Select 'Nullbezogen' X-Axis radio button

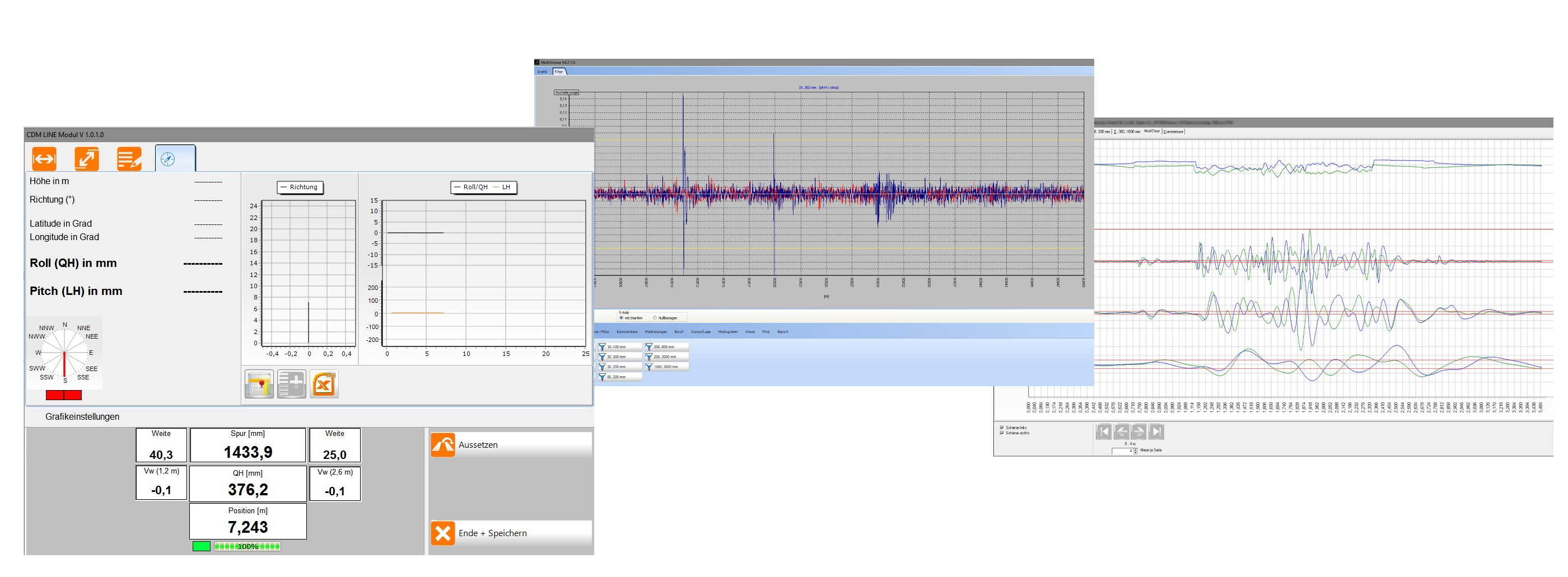pyautogui.click(x=655, y=318)
